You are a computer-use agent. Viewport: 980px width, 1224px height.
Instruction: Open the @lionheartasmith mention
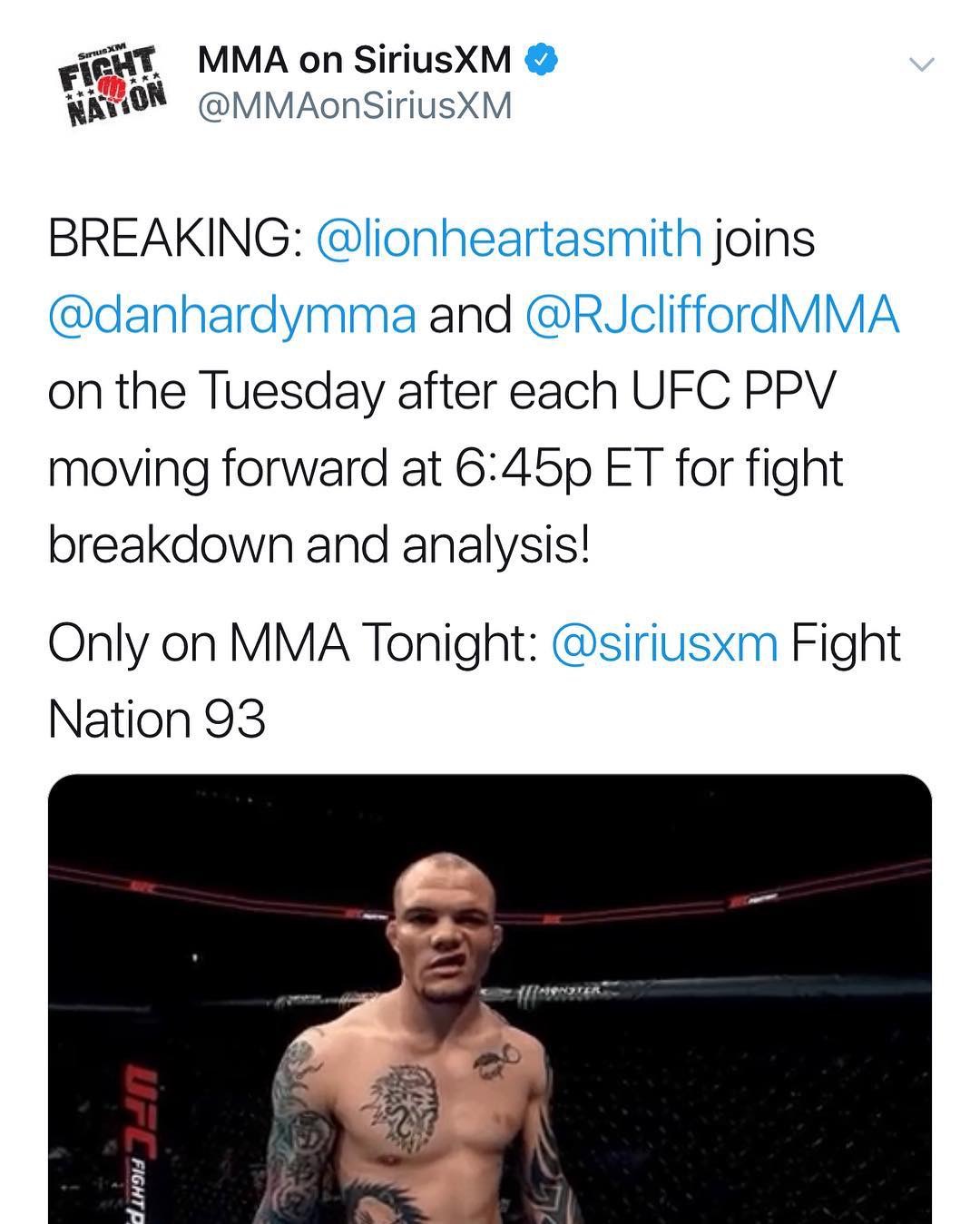[509, 240]
